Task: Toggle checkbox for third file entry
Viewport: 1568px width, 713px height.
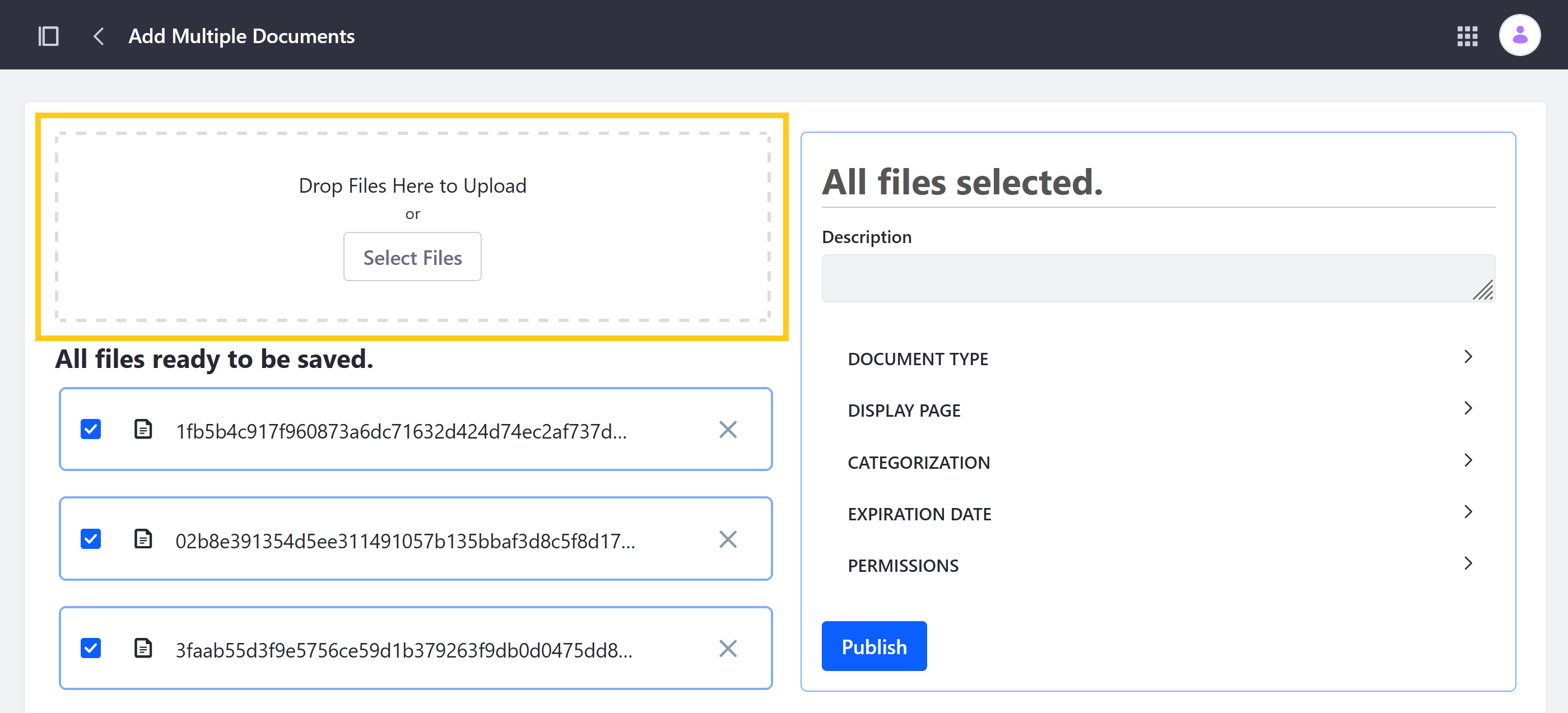Action: 90,649
